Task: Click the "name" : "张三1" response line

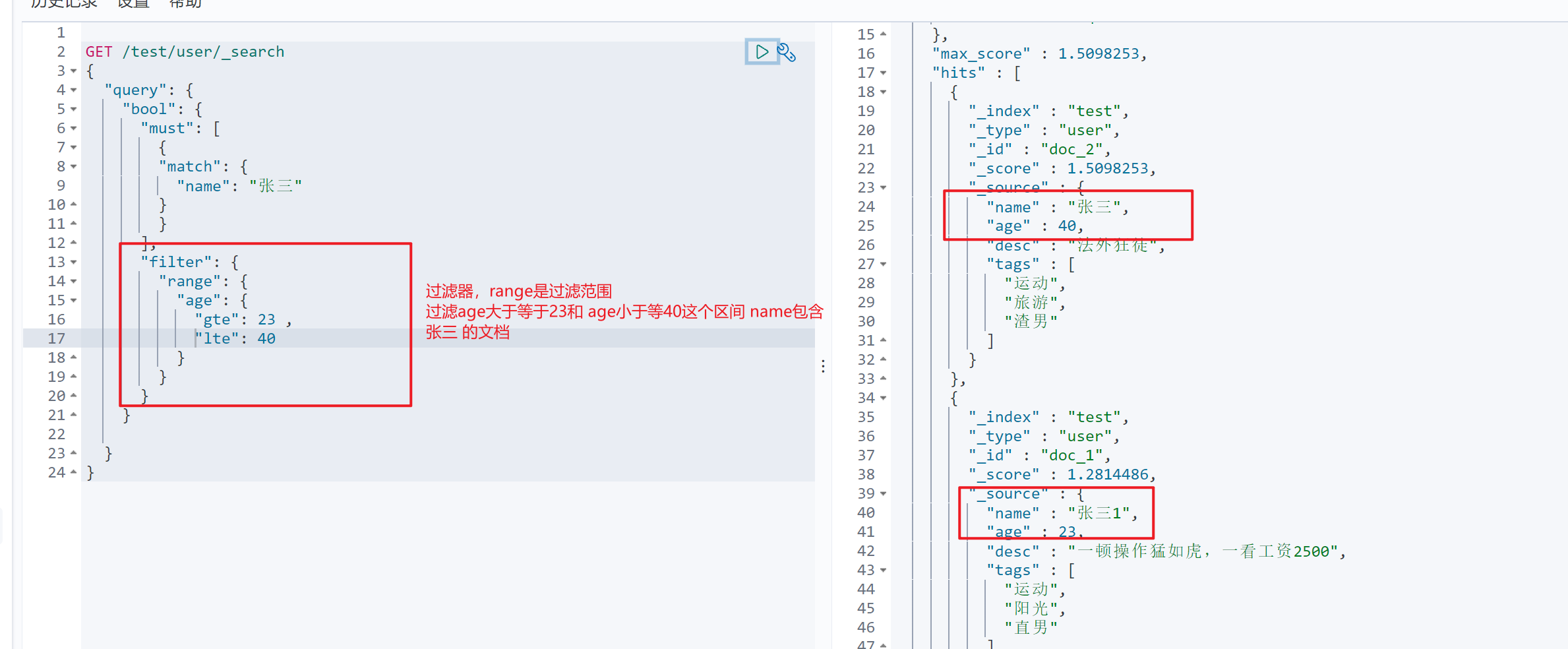Action: pos(1062,513)
